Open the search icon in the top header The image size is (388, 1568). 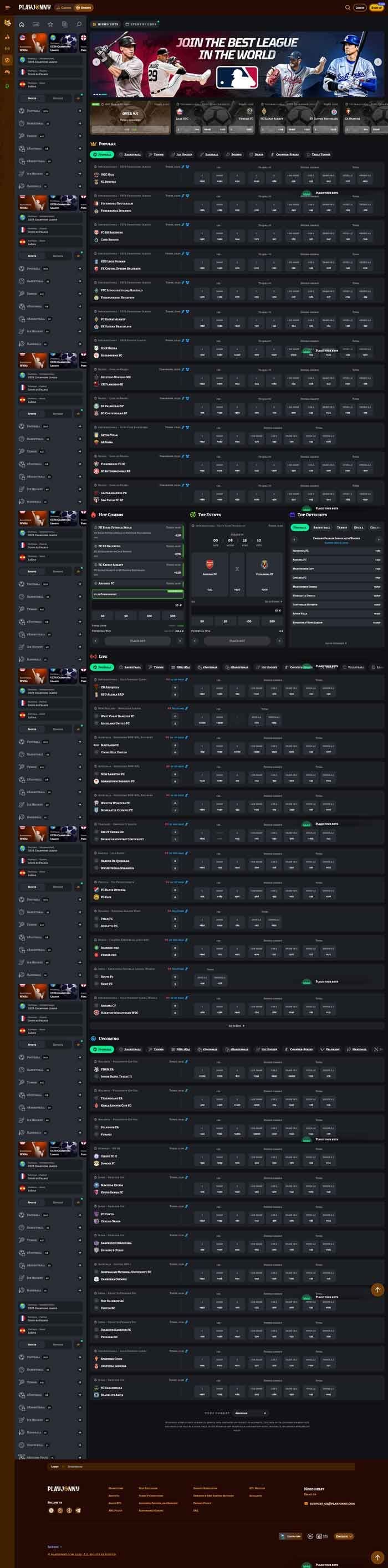(x=347, y=7)
